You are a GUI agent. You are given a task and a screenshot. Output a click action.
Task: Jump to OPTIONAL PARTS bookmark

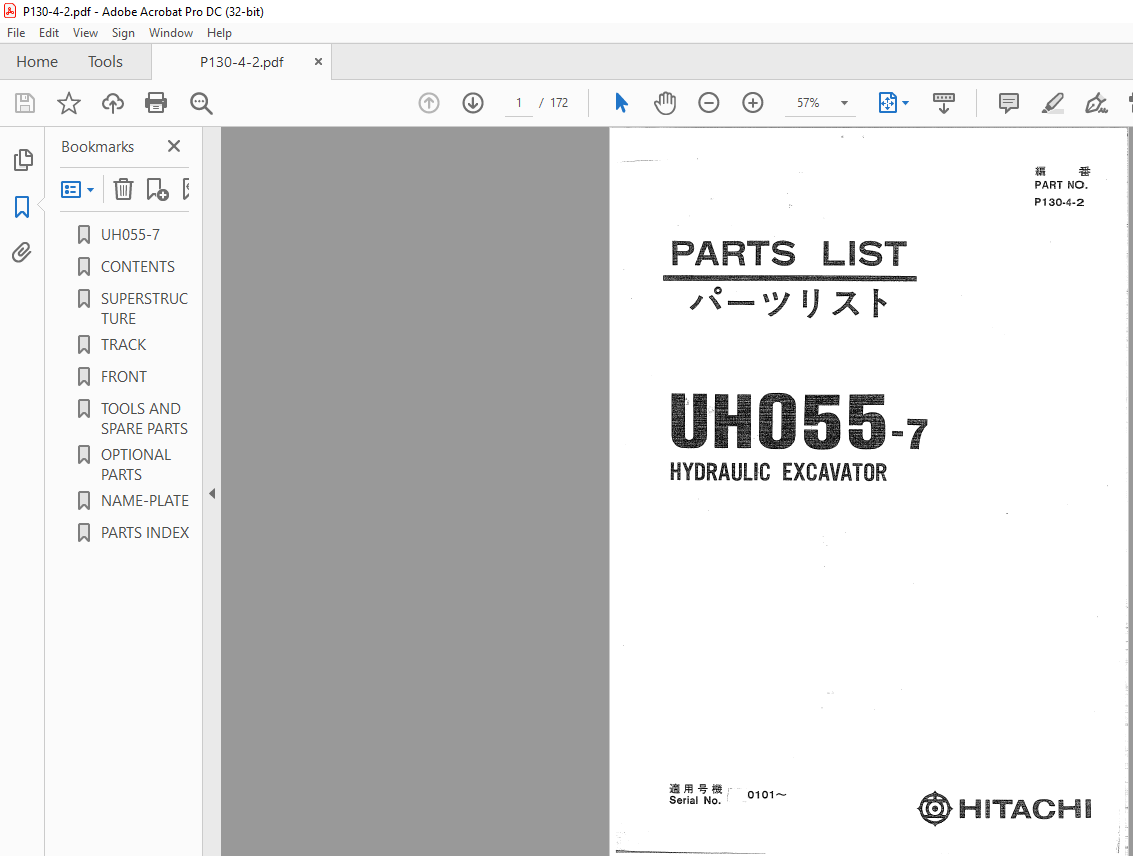136,464
